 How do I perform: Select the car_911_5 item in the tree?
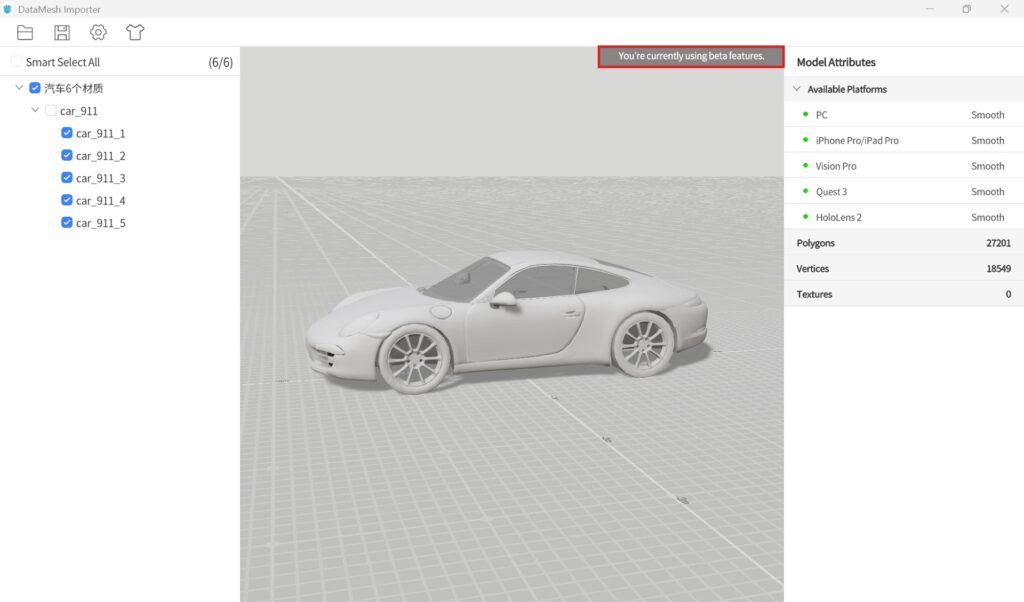(x=99, y=222)
